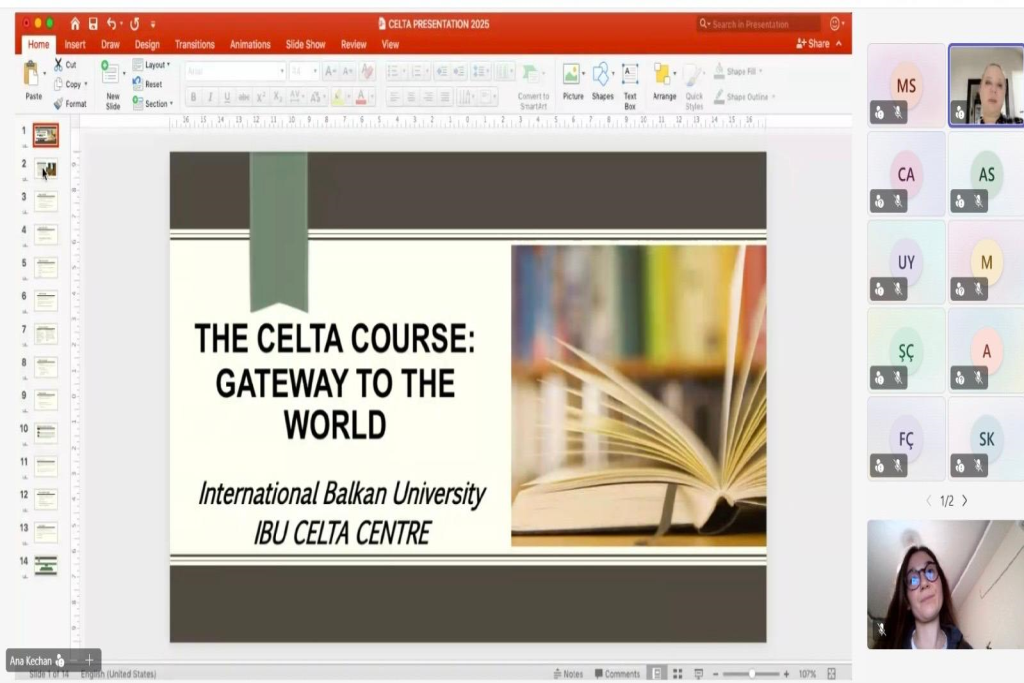Image resolution: width=1024 pixels, height=683 pixels.
Task: Toggle italic formatting
Action: 209,97
